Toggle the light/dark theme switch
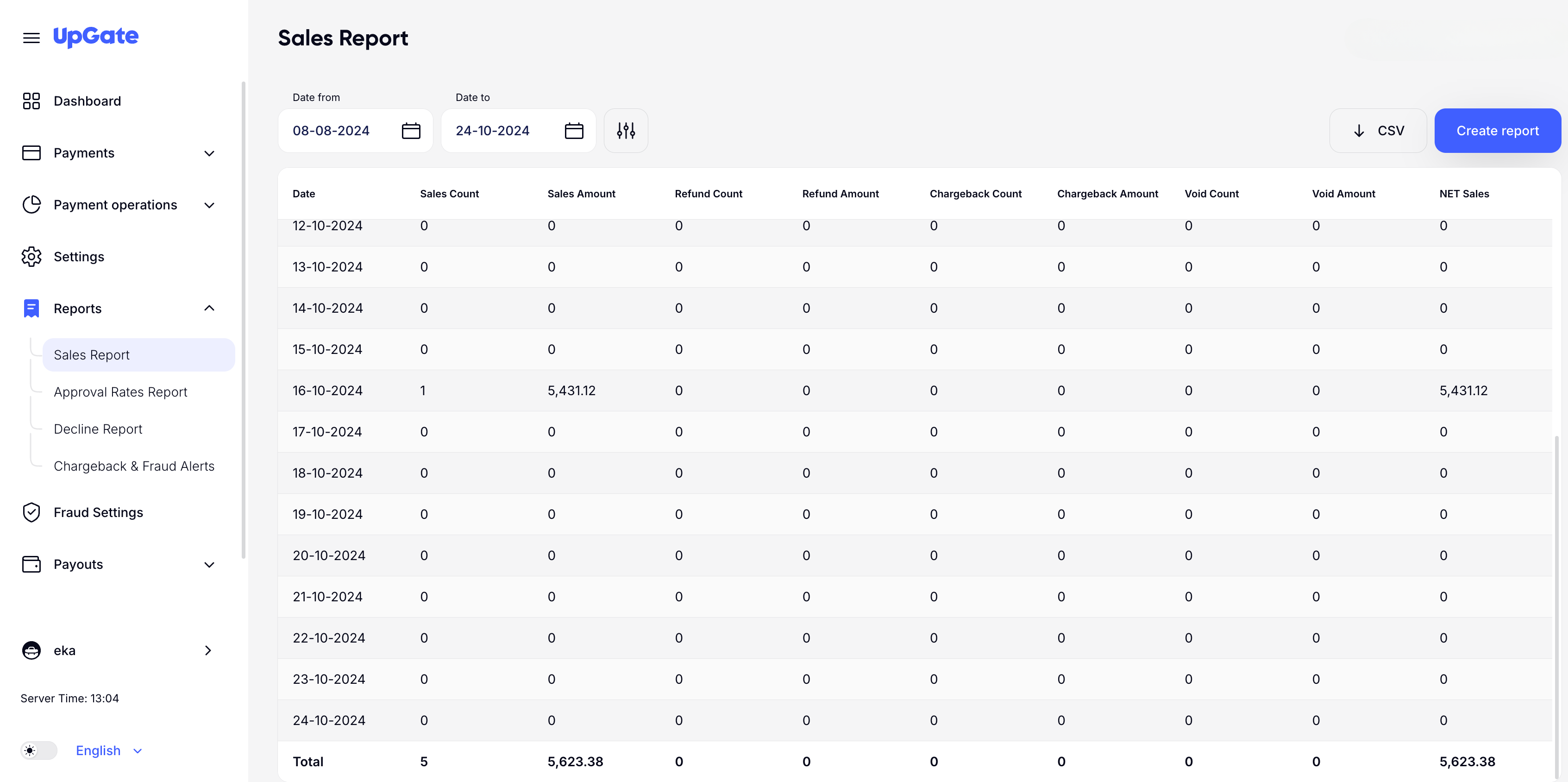This screenshot has height=782, width=1568. pos(38,750)
